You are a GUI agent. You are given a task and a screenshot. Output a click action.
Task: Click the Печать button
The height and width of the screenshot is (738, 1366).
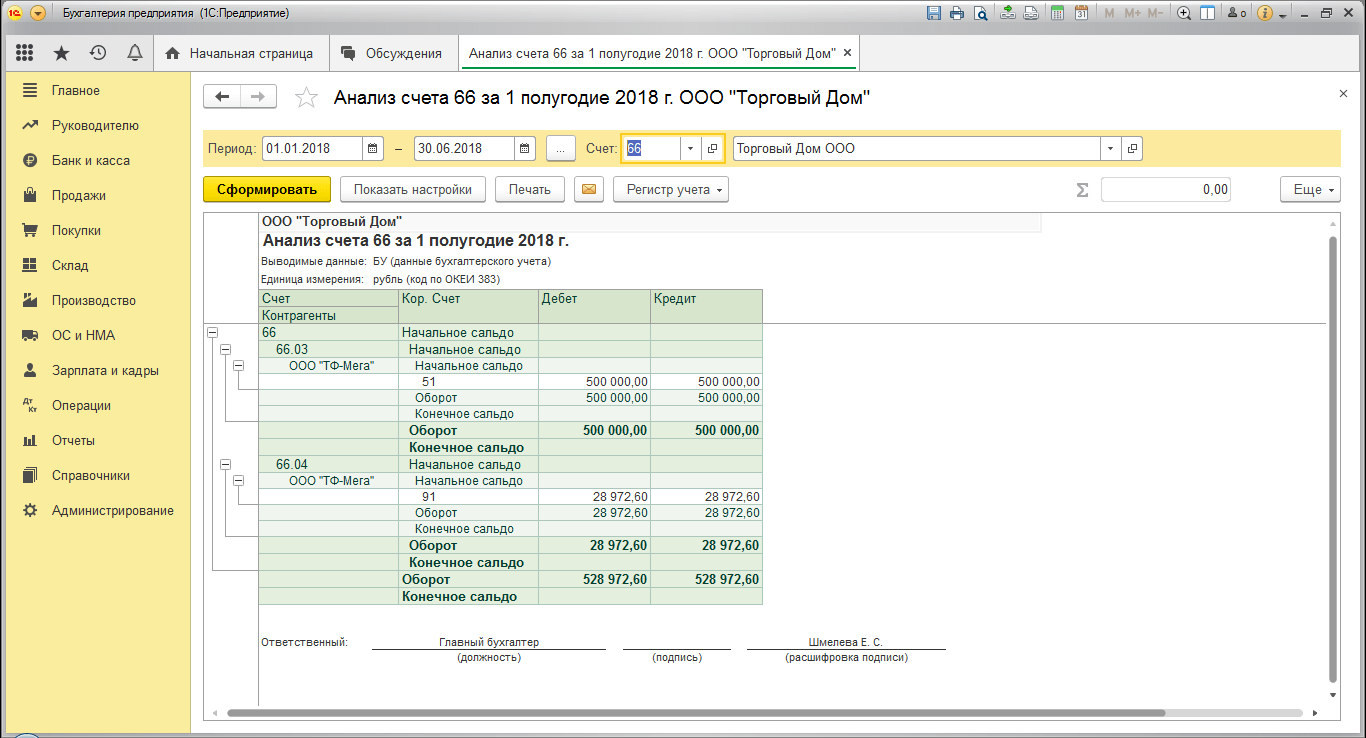click(530, 189)
